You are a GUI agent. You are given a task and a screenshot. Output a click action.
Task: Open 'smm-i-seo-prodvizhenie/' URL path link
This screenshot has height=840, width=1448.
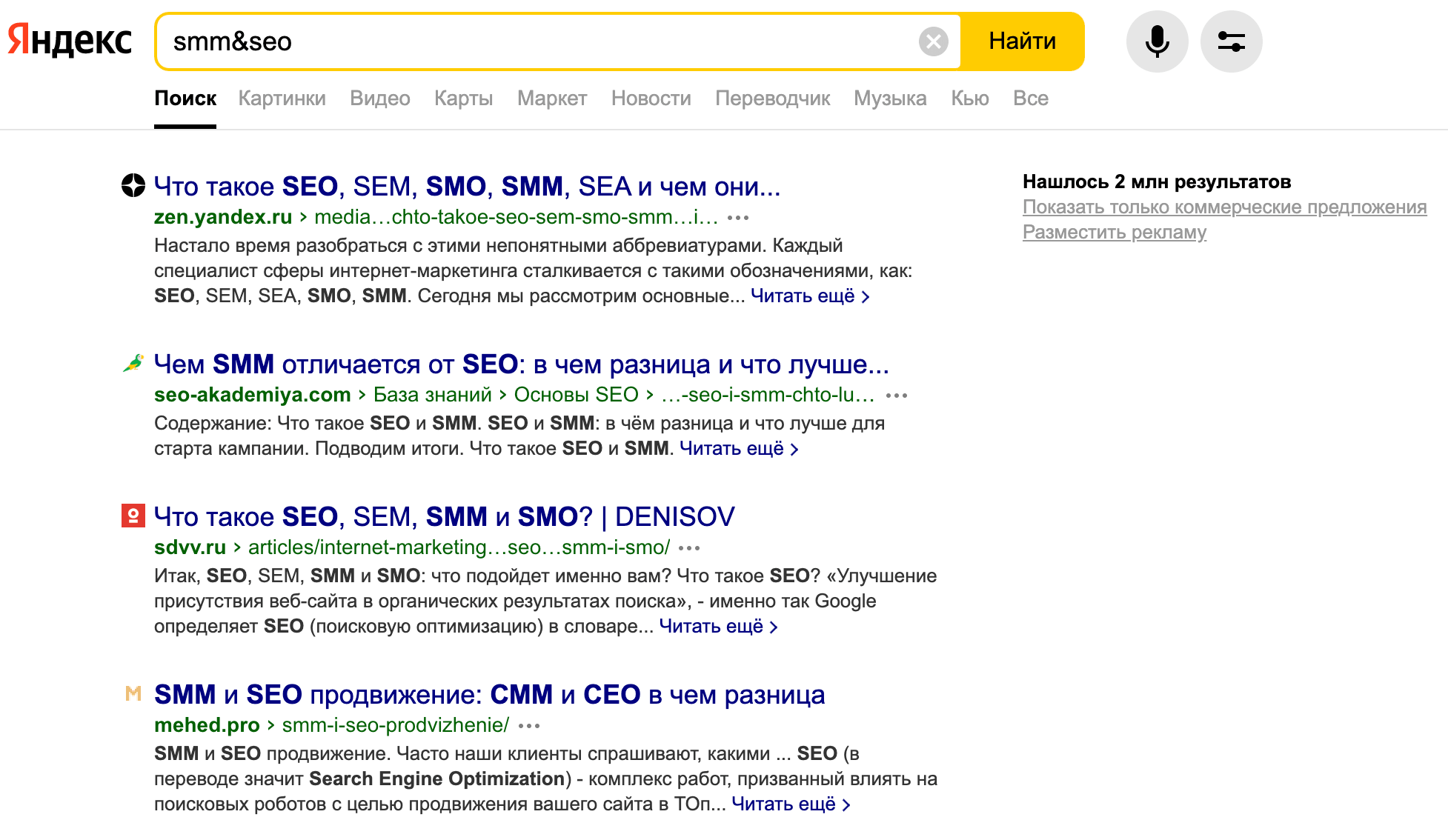(x=396, y=725)
